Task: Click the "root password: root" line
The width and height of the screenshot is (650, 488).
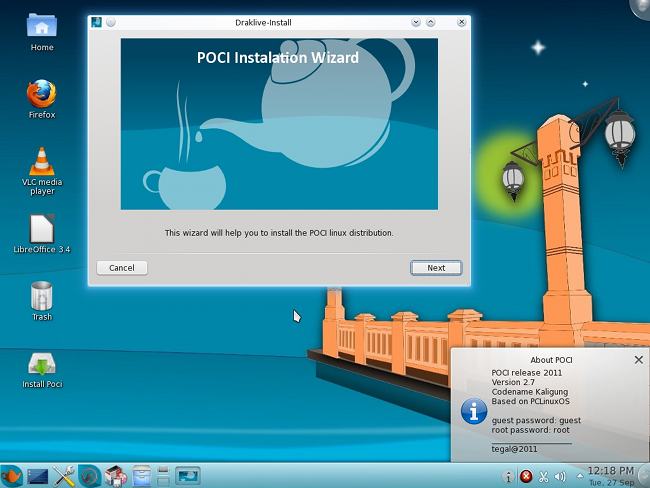Action: tap(531, 430)
